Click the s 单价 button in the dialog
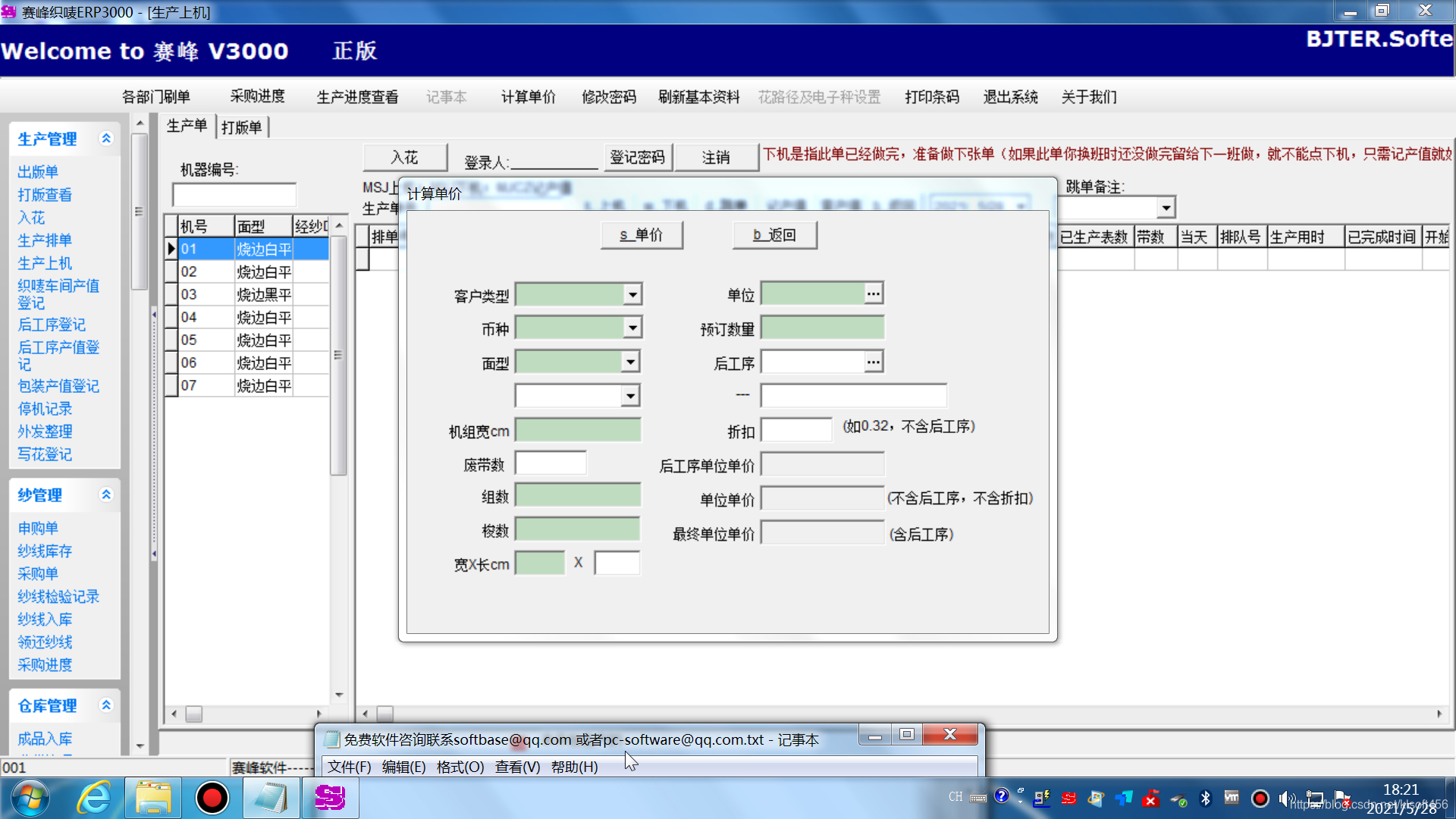This screenshot has width=1456, height=819. tap(641, 235)
